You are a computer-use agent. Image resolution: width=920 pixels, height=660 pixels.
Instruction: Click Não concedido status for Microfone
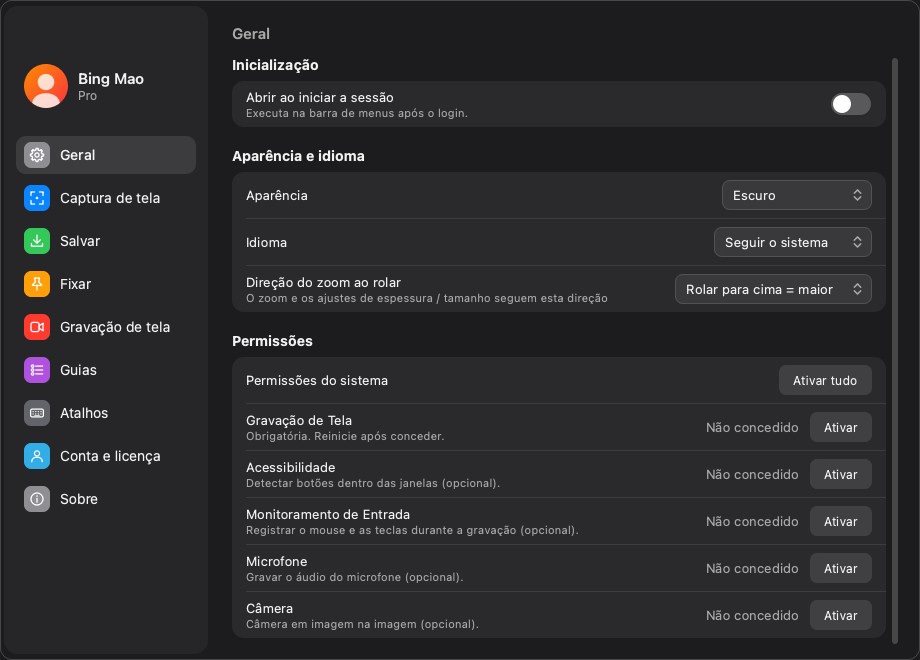(x=752, y=568)
